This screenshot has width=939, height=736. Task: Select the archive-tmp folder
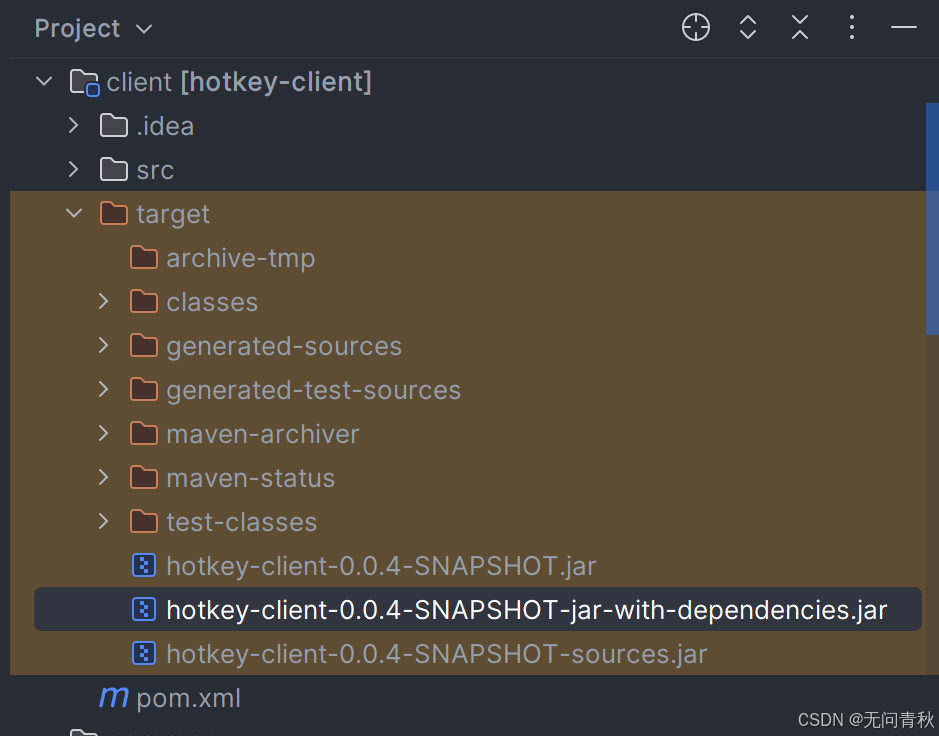coord(240,258)
